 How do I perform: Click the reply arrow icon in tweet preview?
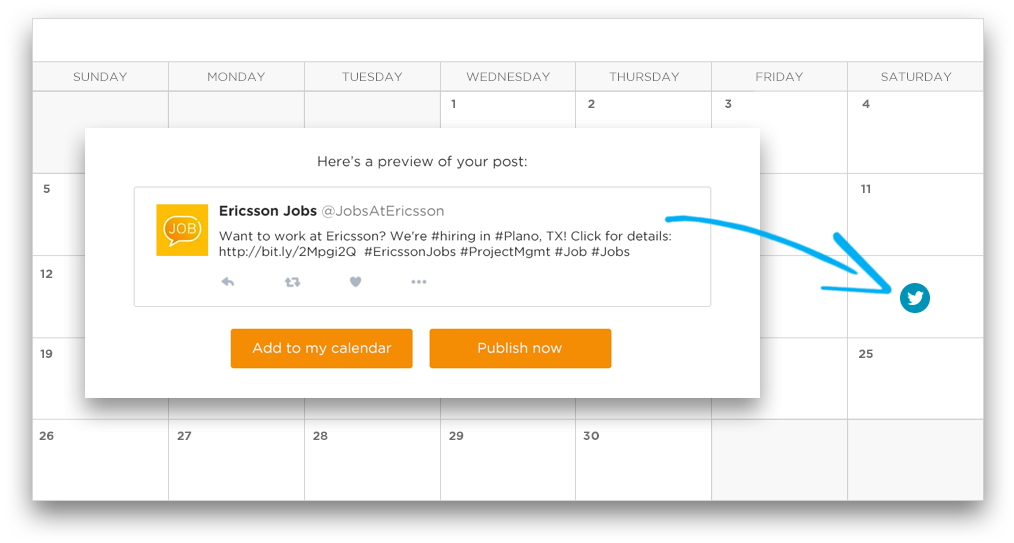[228, 282]
